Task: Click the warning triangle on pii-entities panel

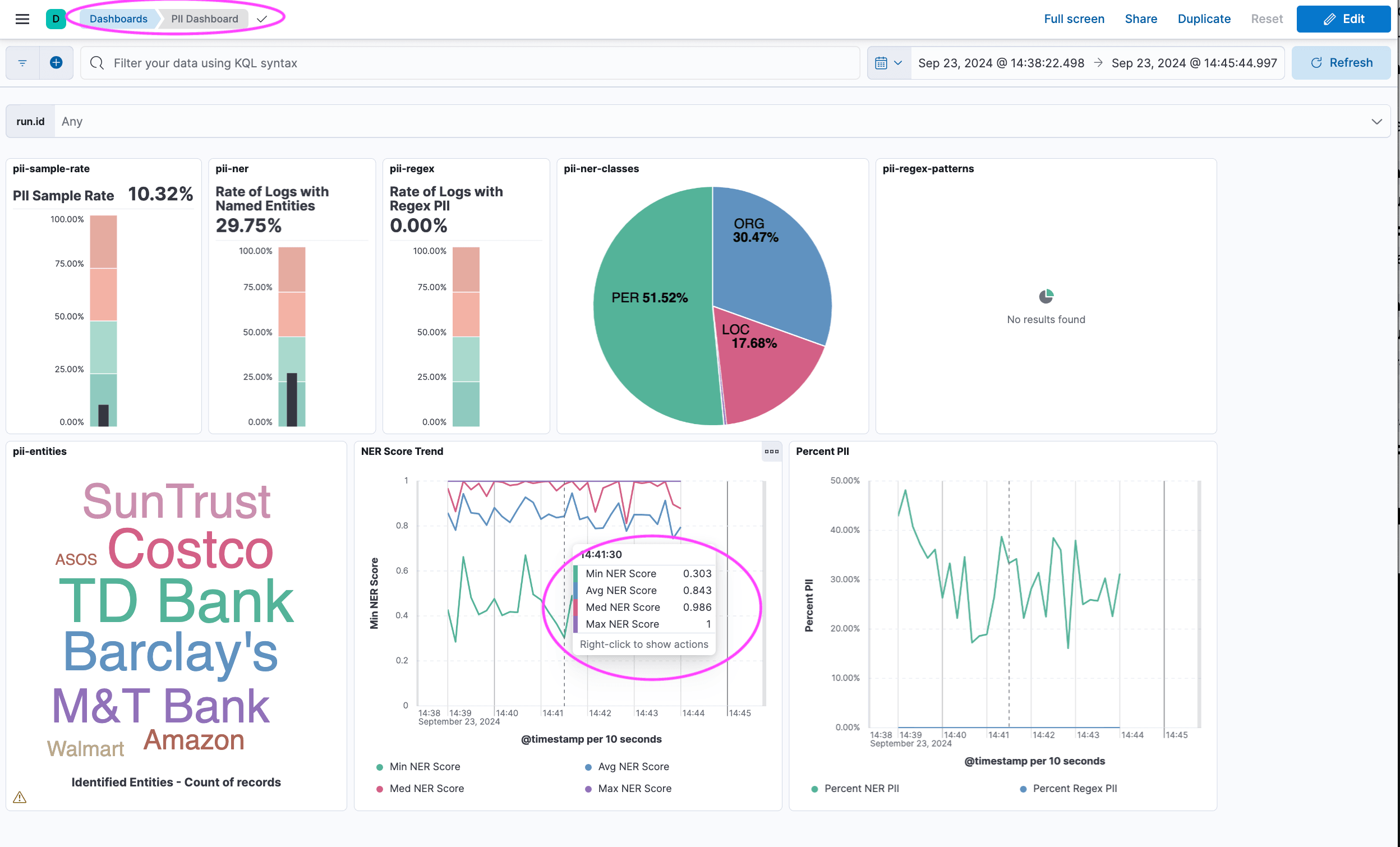Action: (20, 797)
